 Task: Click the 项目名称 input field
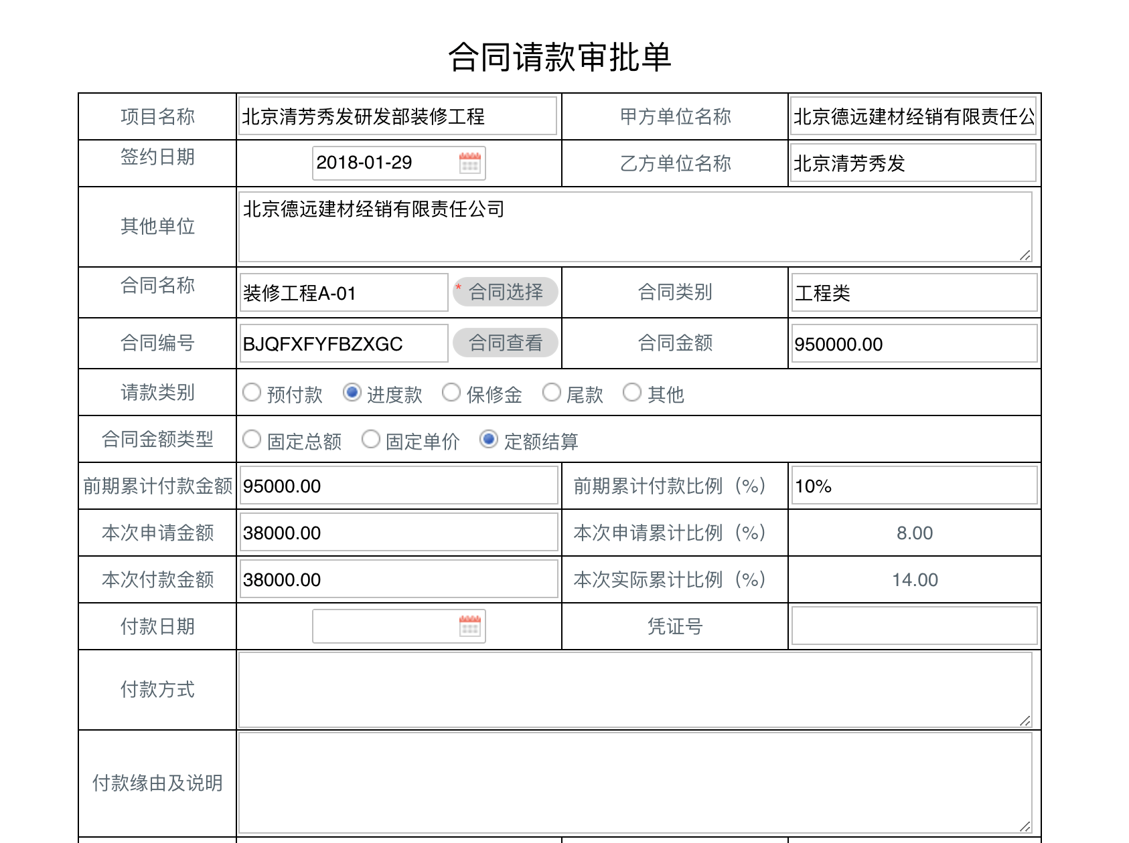[x=396, y=116]
